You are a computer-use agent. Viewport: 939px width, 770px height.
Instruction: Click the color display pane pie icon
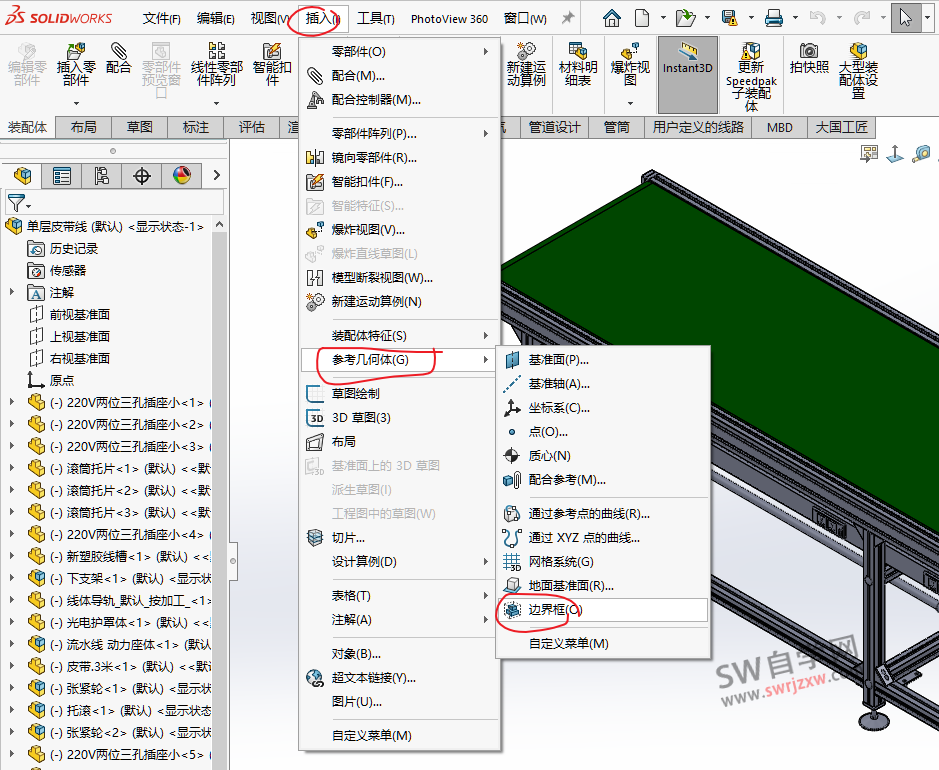[x=180, y=175]
